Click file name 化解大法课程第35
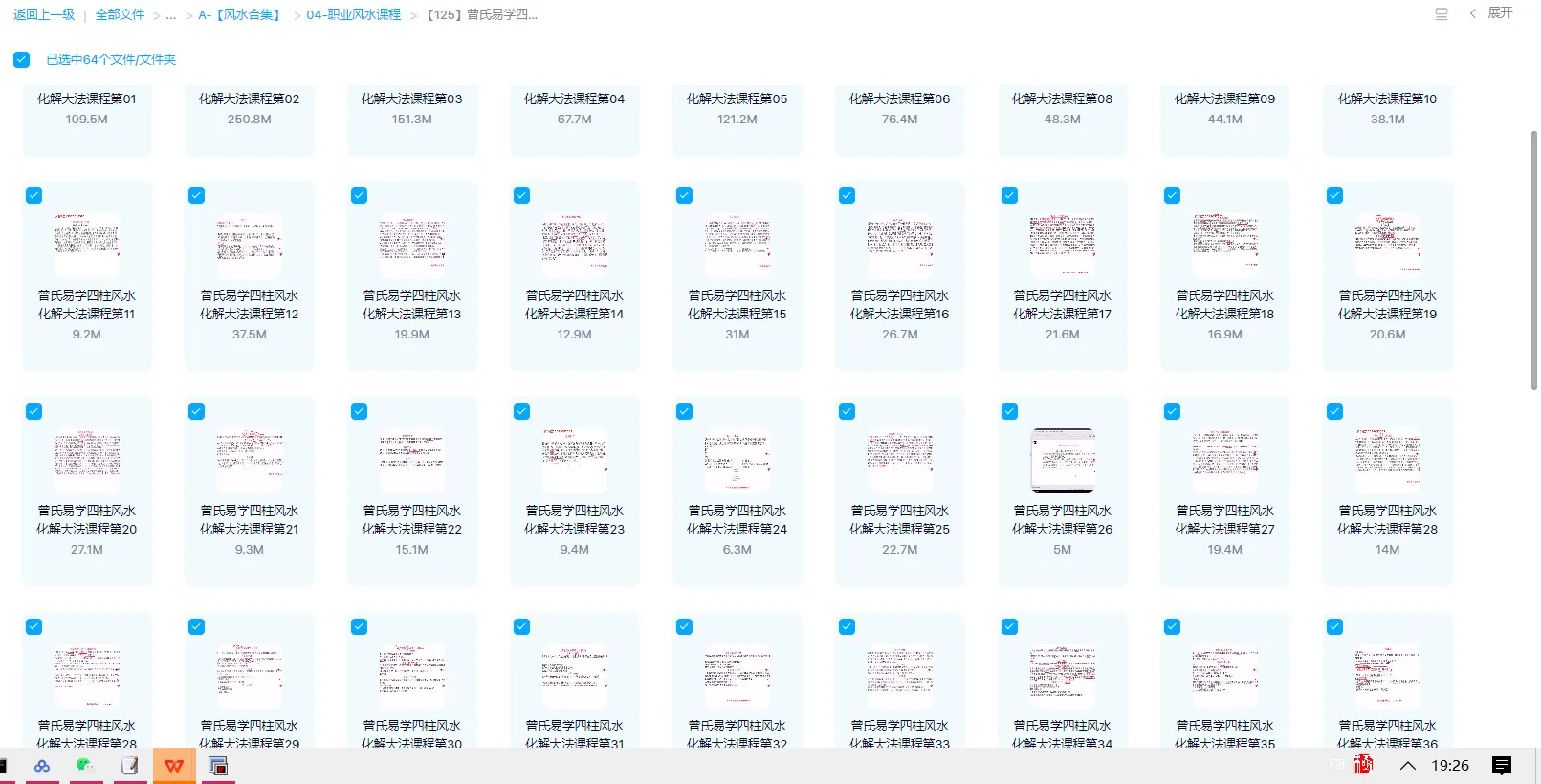Screen dimensions: 1541x784 point(1225,734)
